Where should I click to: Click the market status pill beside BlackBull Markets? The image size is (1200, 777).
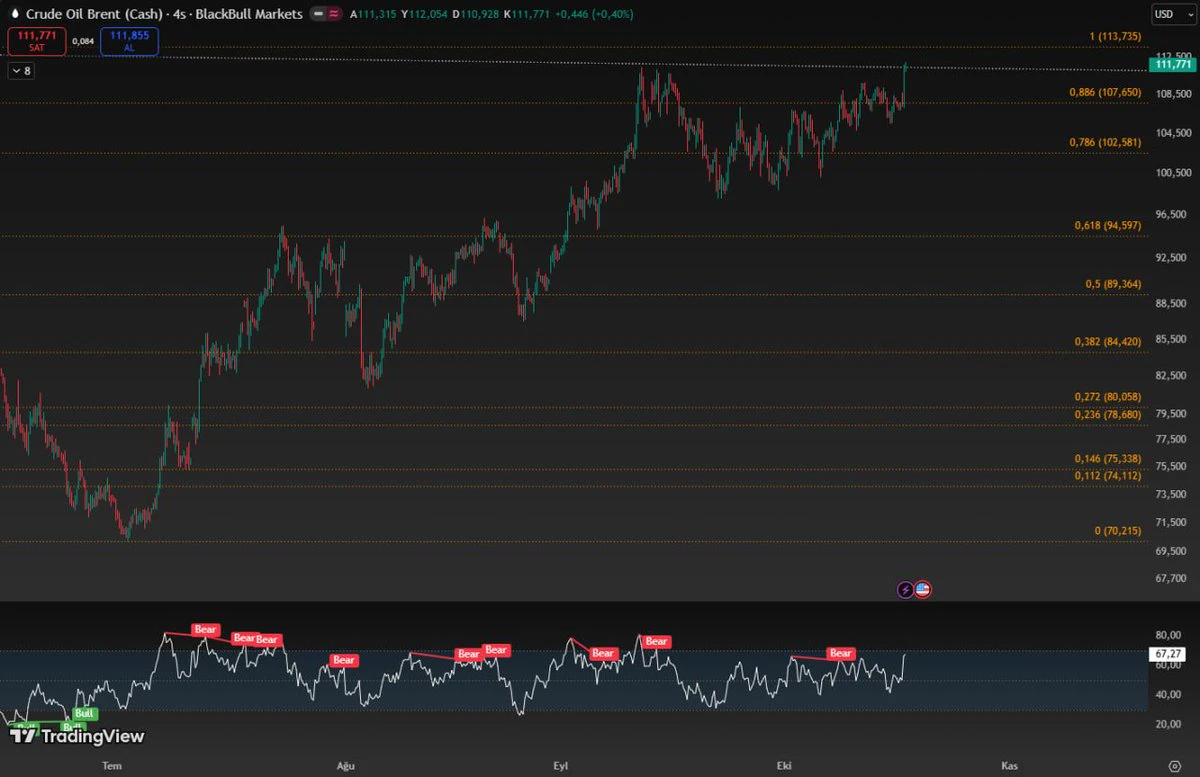point(325,15)
